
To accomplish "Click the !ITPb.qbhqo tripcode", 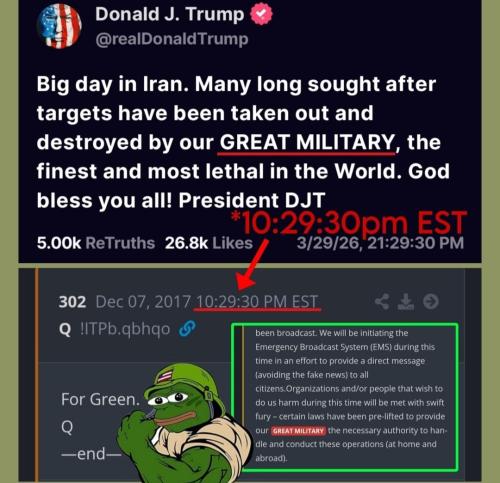I will [x=125, y=329].
